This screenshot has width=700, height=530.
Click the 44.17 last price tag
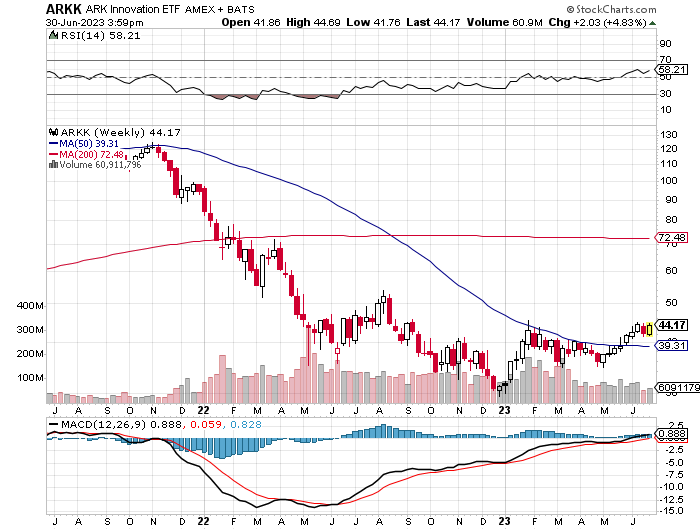click(672, 325)
